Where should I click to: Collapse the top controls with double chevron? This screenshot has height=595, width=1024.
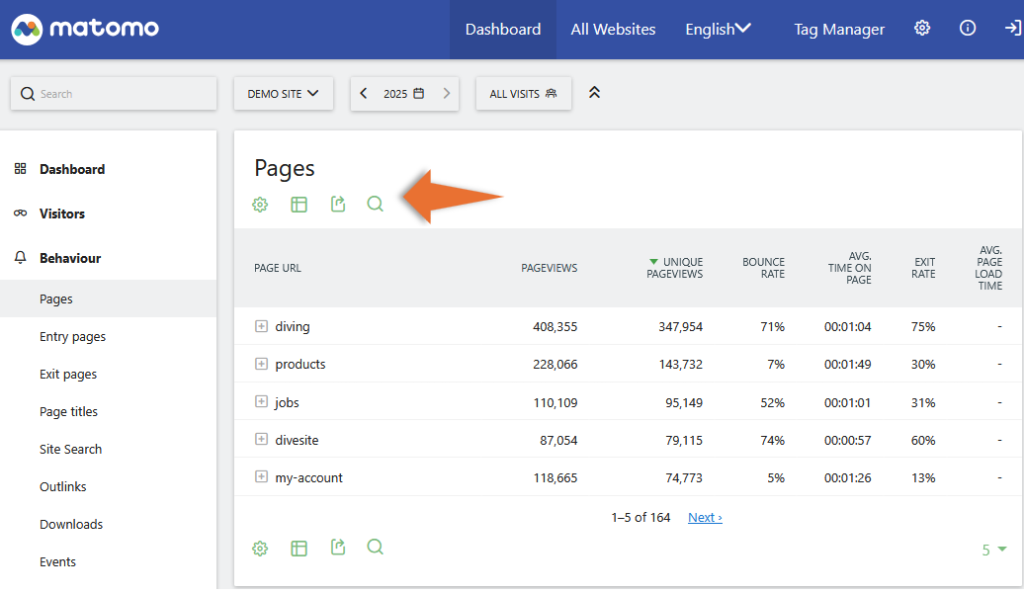[x=594, y=93]
